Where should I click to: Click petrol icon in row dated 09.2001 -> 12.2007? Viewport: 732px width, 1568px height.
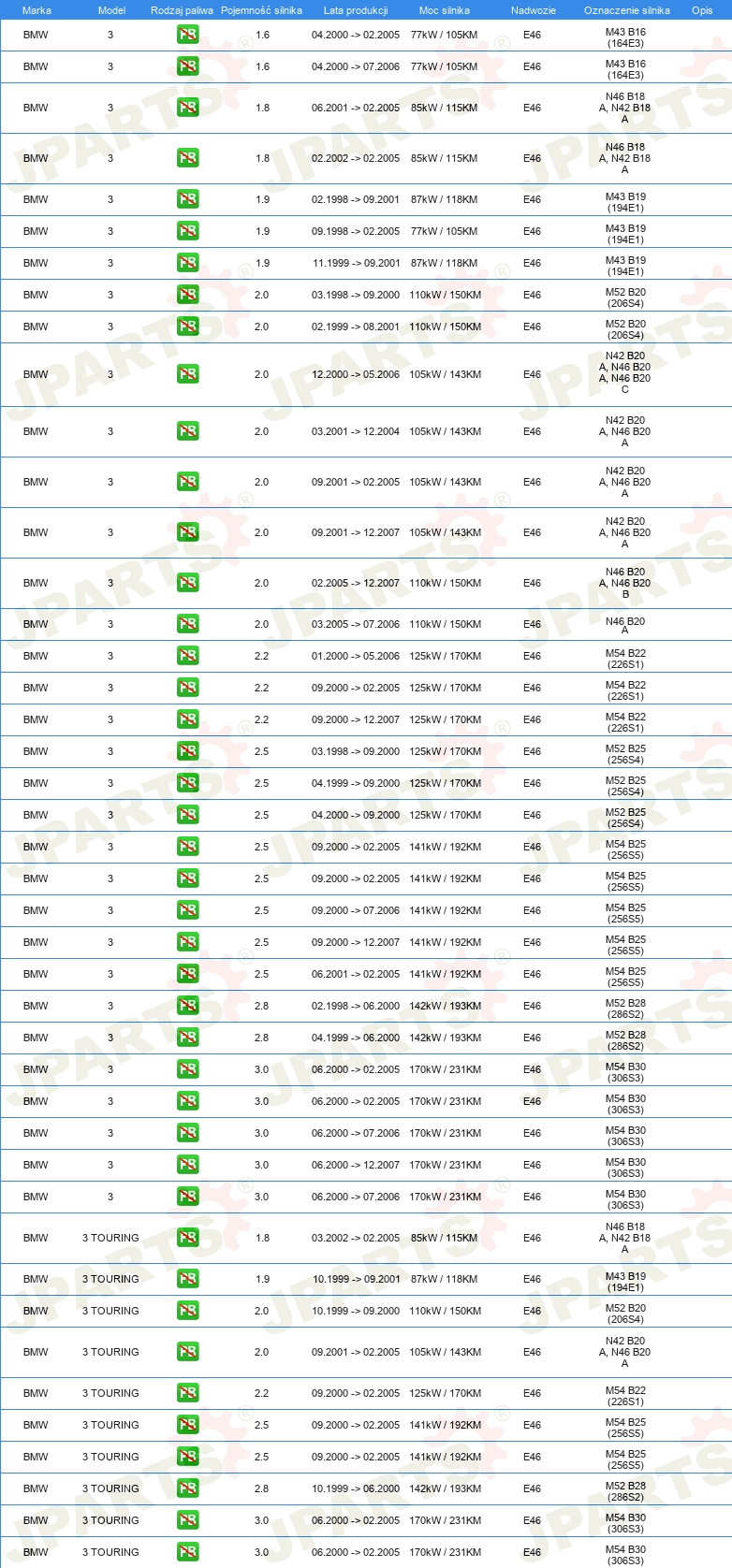point(187,532)
